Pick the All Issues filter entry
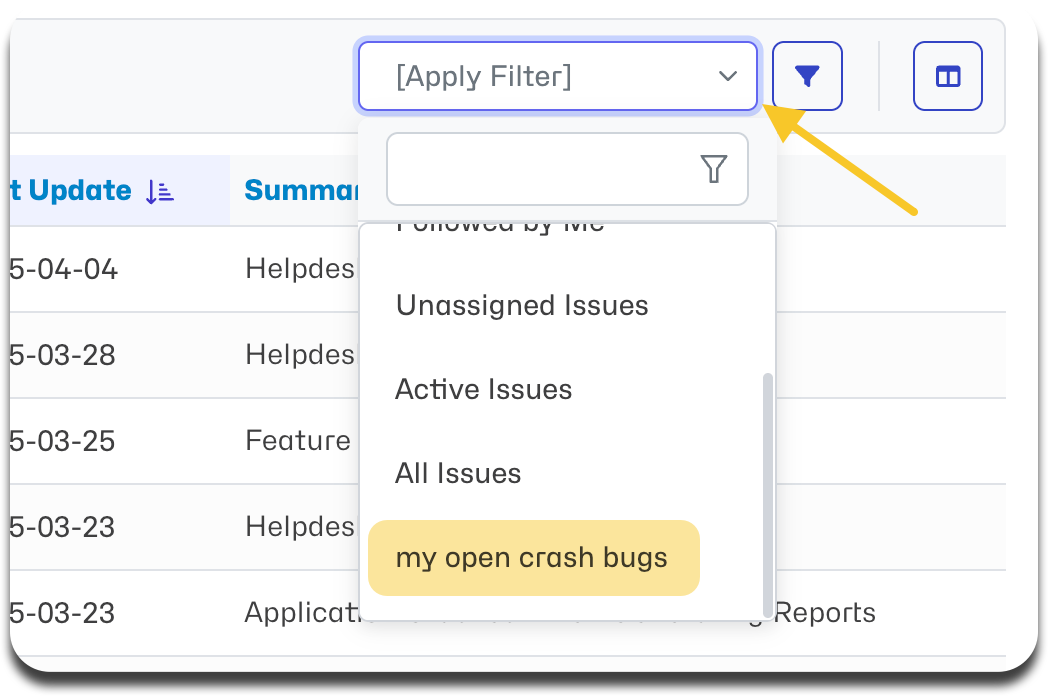The image size is (1048, 696). [458, 473]
